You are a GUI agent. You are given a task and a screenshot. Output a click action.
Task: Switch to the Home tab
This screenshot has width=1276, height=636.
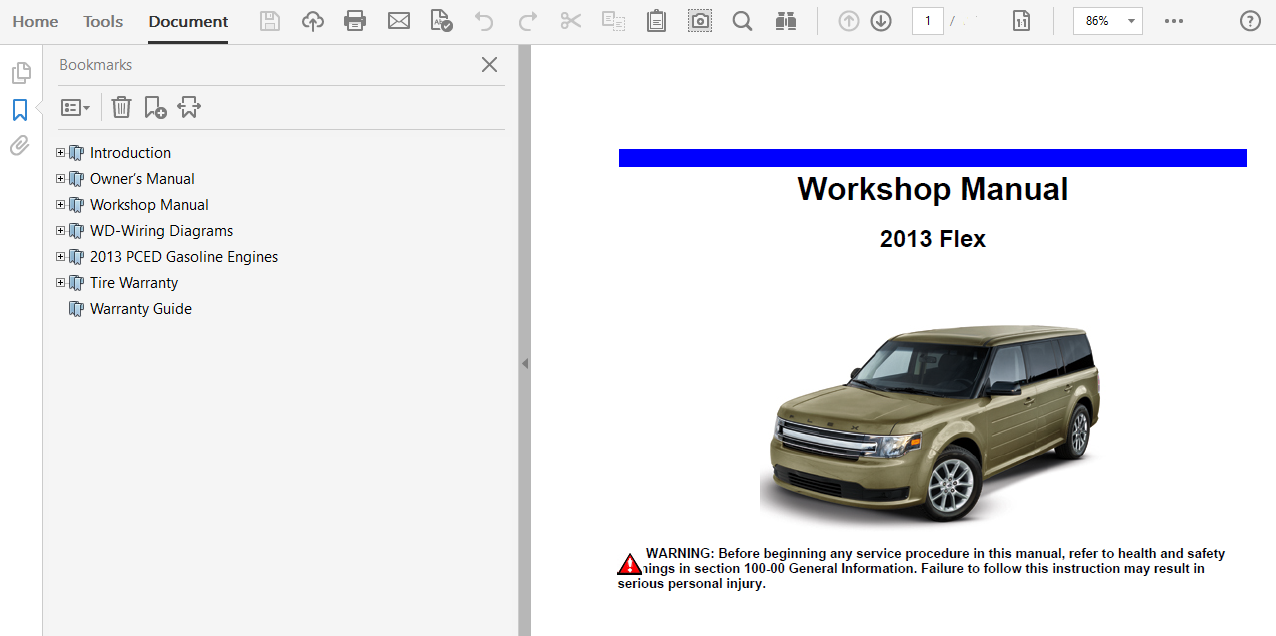pyautogui.click(x=35, y=21)
